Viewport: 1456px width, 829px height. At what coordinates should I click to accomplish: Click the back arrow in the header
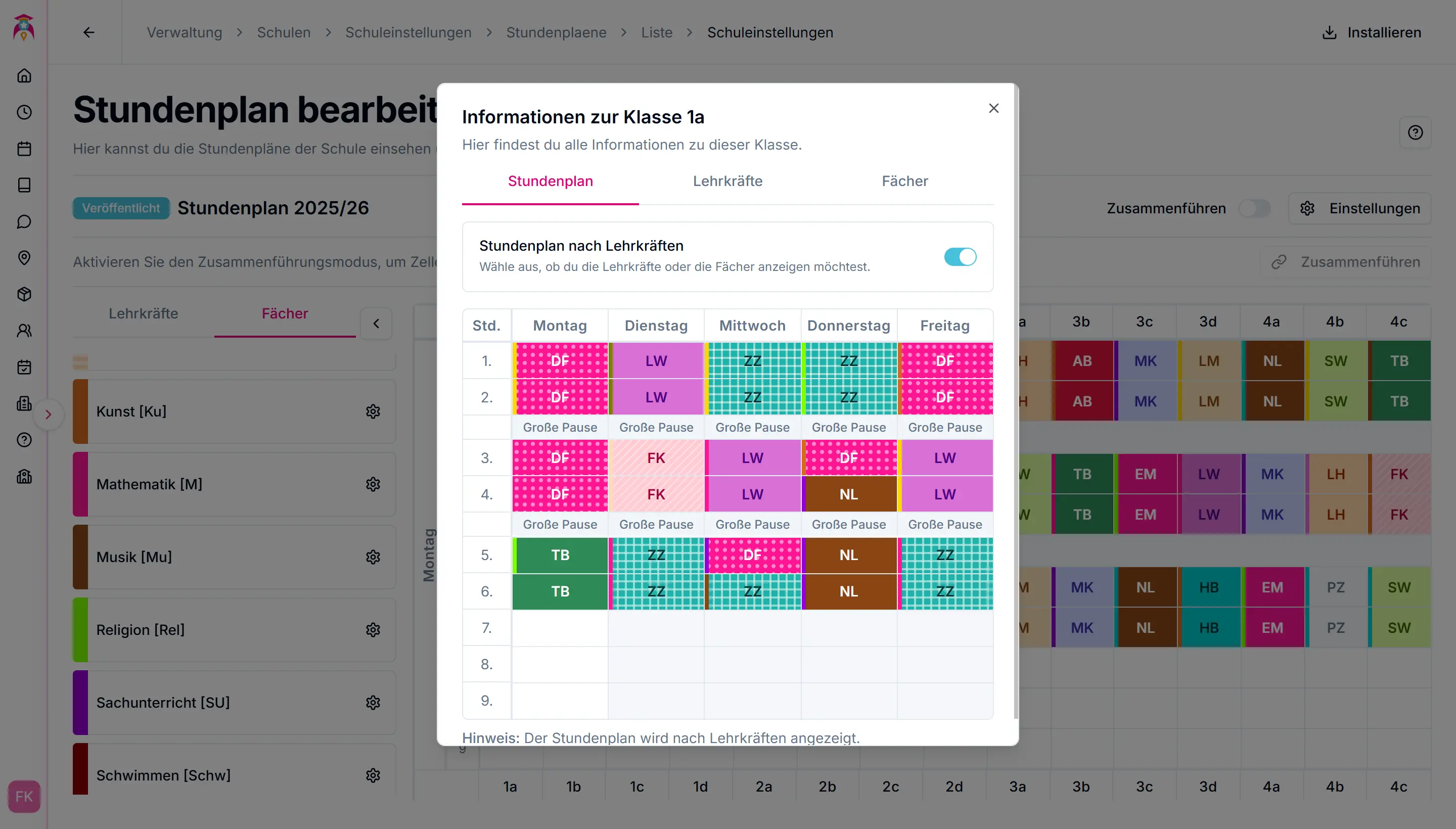pyautogui.click(x=89, y=32)
